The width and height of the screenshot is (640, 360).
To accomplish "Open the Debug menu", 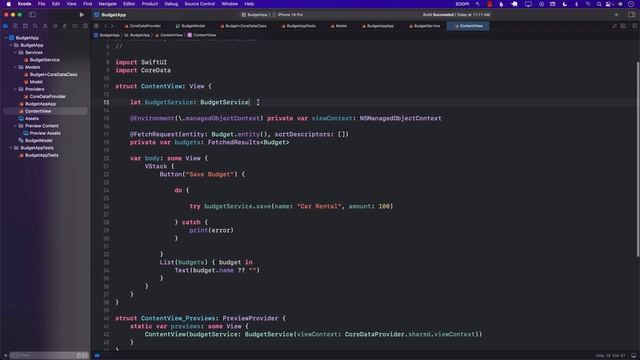I will [x=171, y=4].
